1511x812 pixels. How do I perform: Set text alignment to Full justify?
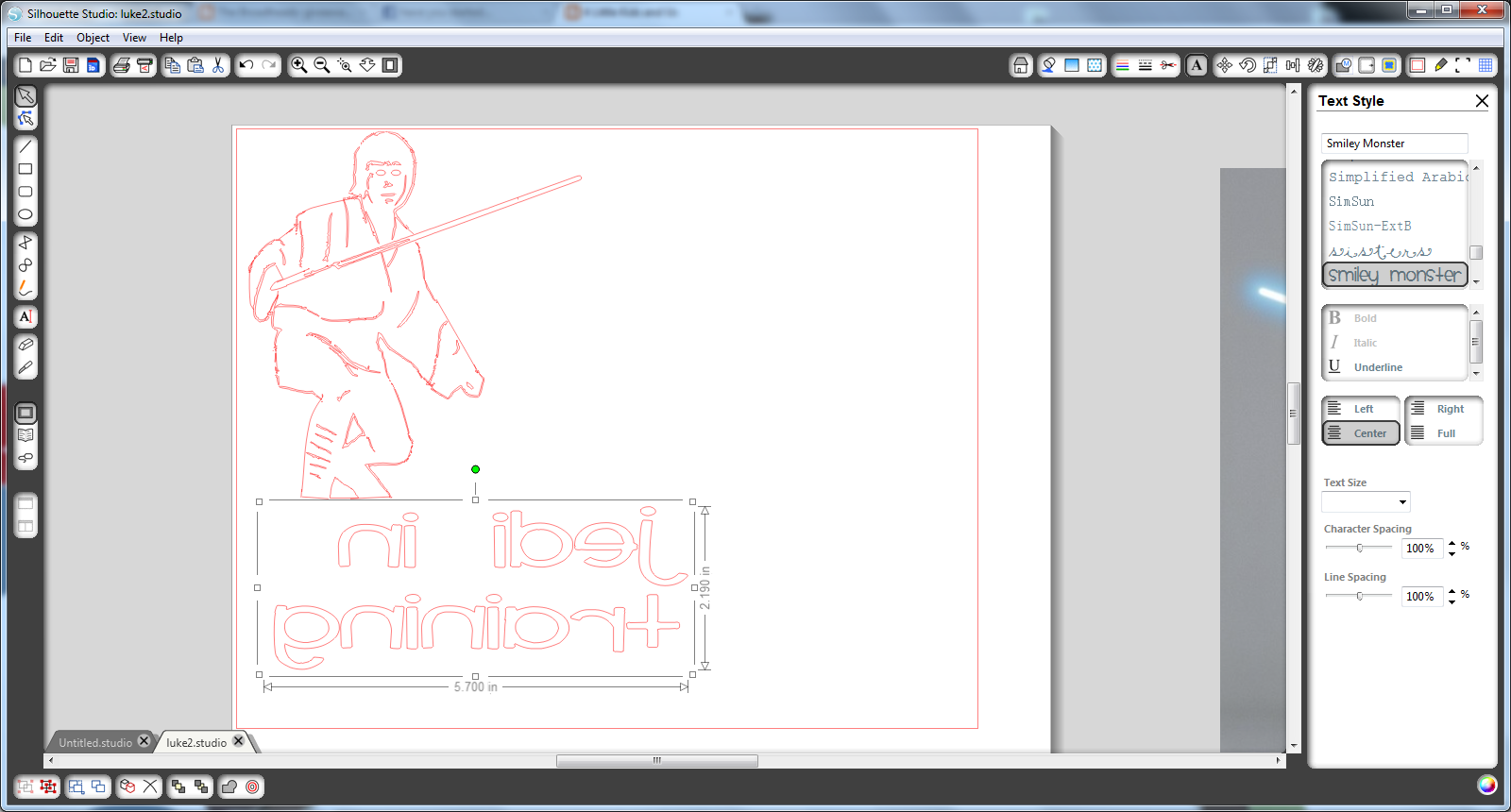coord(1444,433)
